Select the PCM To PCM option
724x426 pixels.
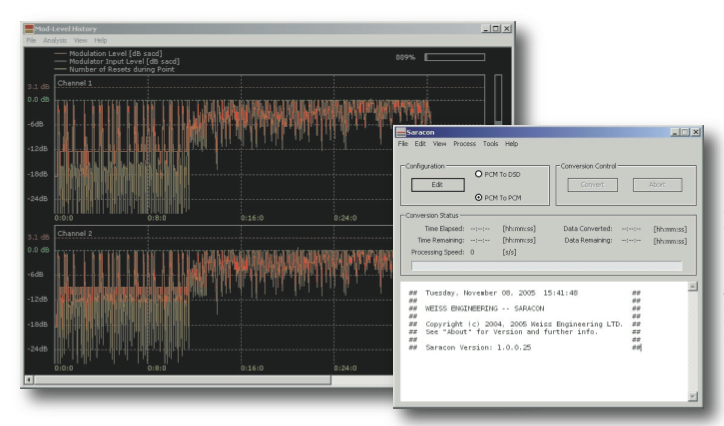click(x=479, y=196)
